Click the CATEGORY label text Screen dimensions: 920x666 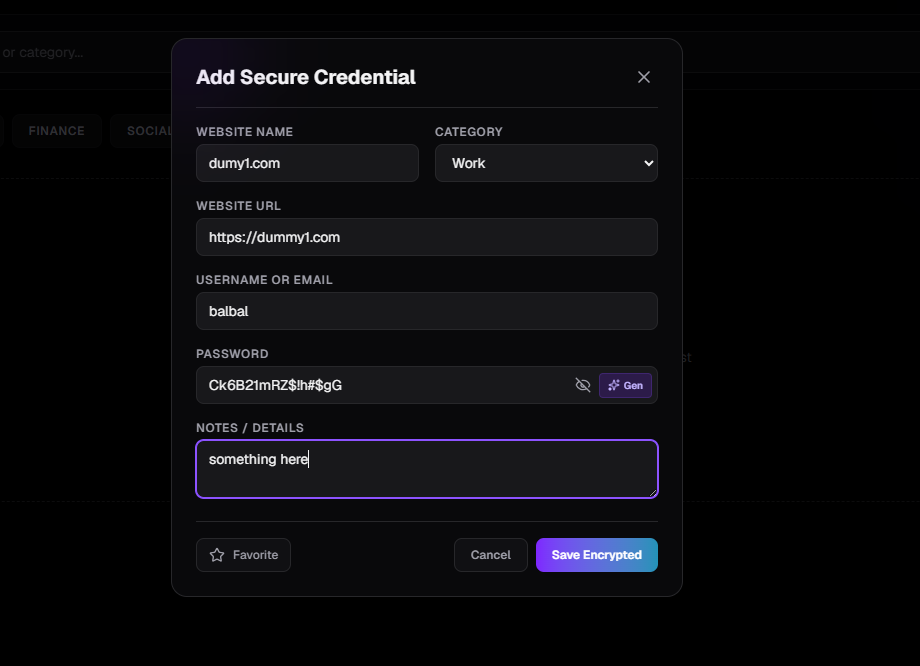click(x=469, y=132)
